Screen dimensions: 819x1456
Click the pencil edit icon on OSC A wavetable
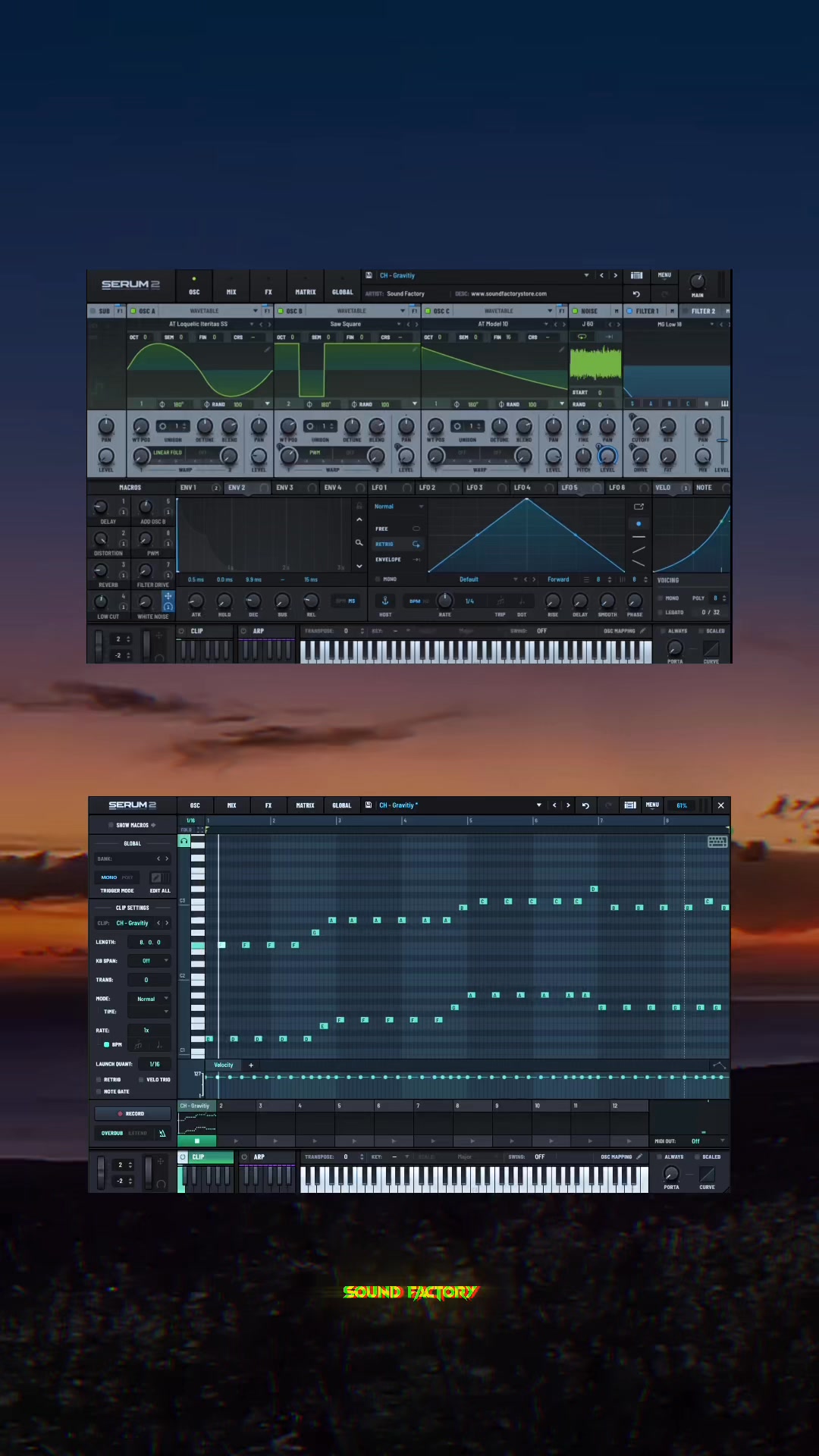pyautogui.click(x=266, y=350)
